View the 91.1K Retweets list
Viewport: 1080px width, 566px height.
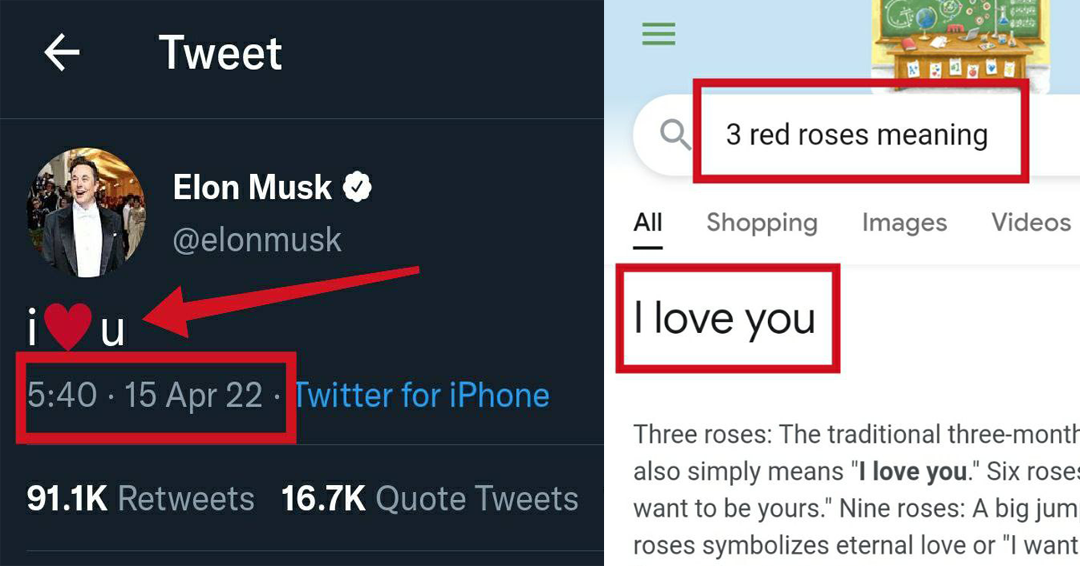coord(140,498)
